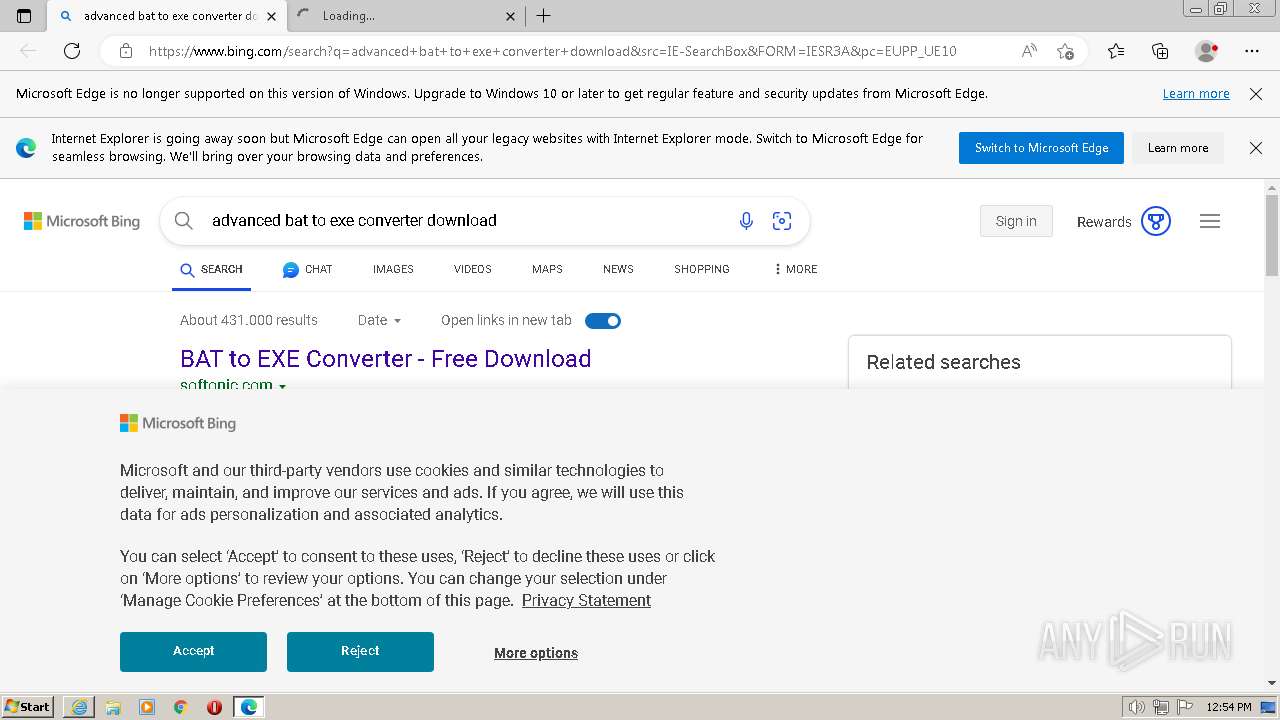Open BAT to EXE Converter - Free Download result
Screen dimensions: 1280x720
click(x=385, y=358)
